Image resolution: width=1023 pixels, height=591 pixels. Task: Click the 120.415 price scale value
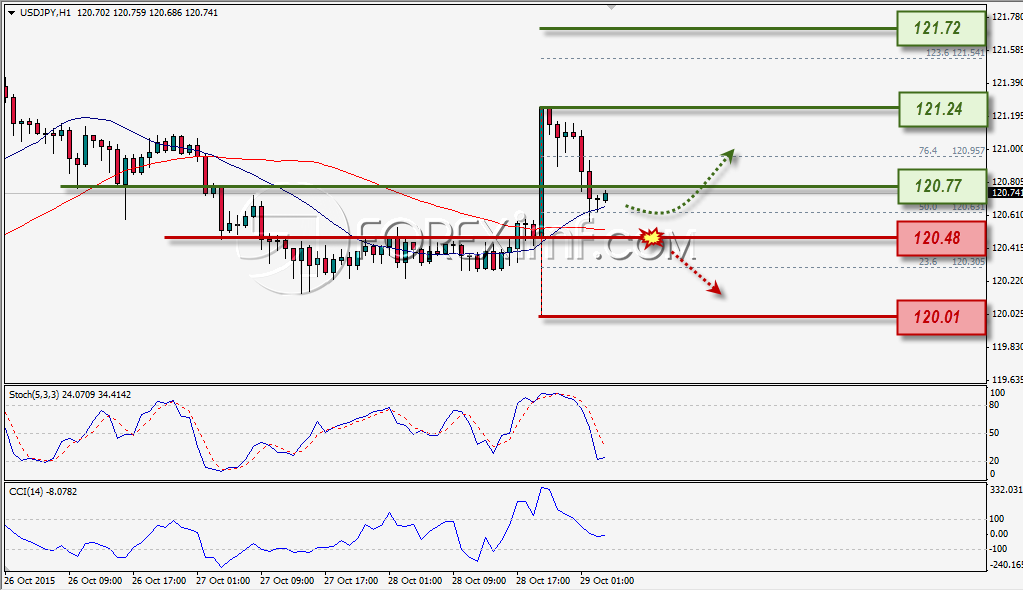1007,248
